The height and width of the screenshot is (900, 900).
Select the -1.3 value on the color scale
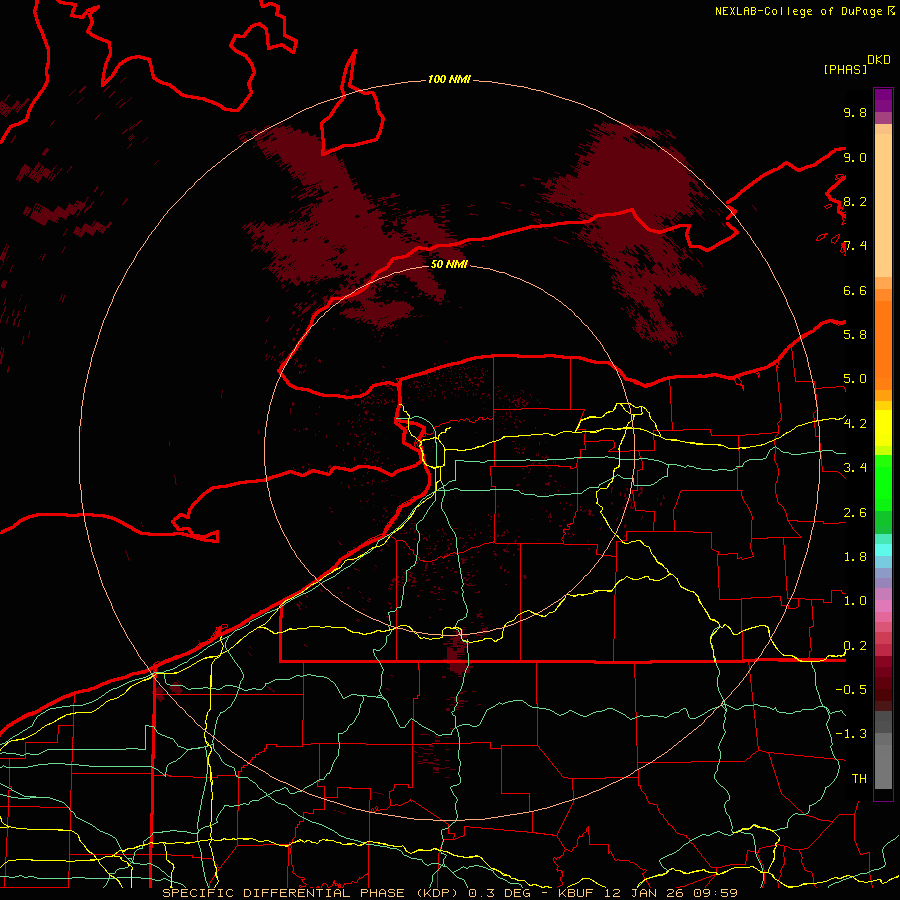[851, 734]
